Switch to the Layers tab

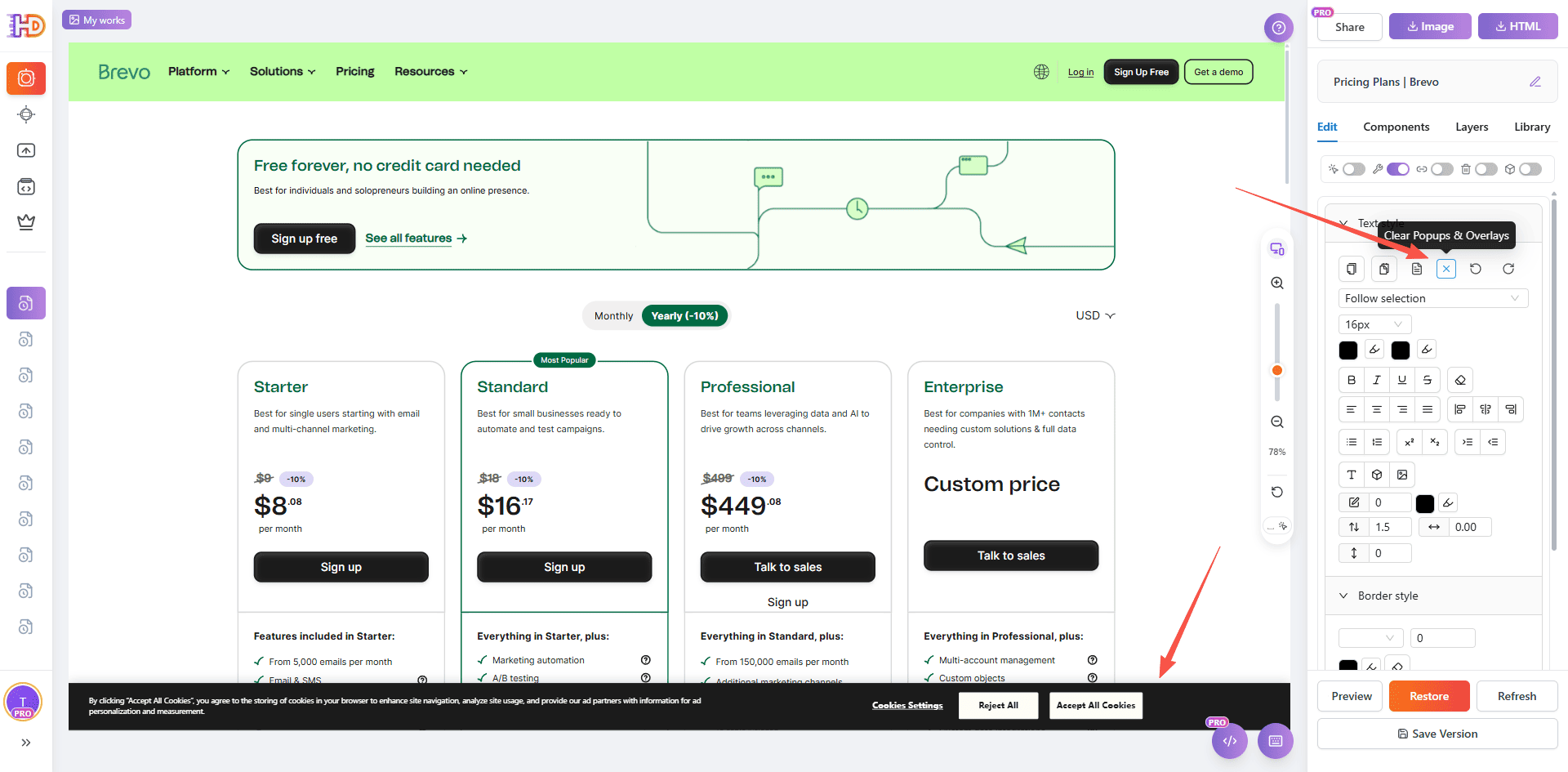[x=1472, y=127]
